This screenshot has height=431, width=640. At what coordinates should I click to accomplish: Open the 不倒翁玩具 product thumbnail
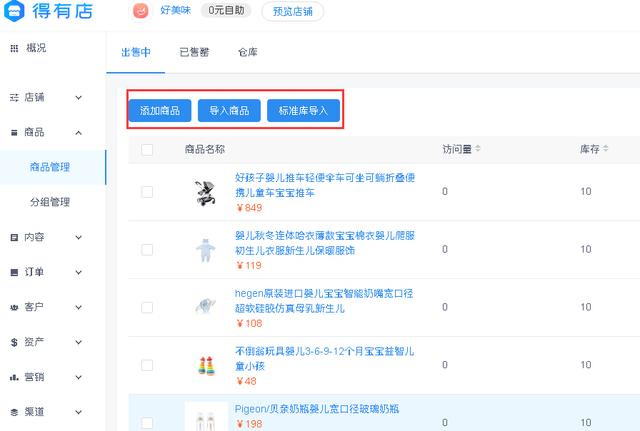click(x=206, y=365)
